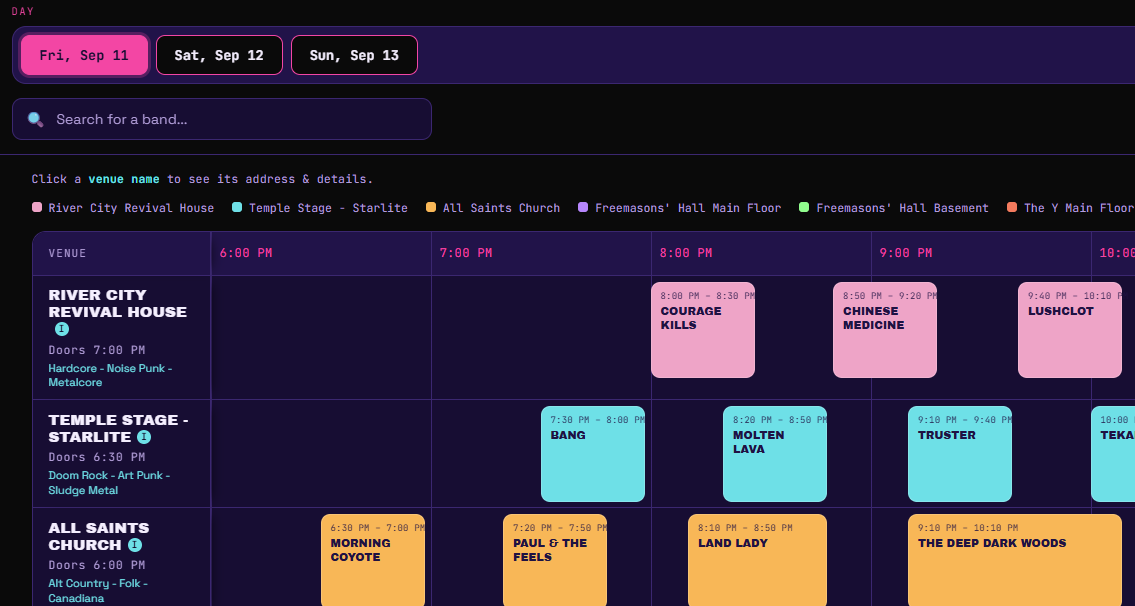Screen dimensions: 1135x606
Task: Click the highlighted 'venue name' hint text
Action: pos(124,179)
